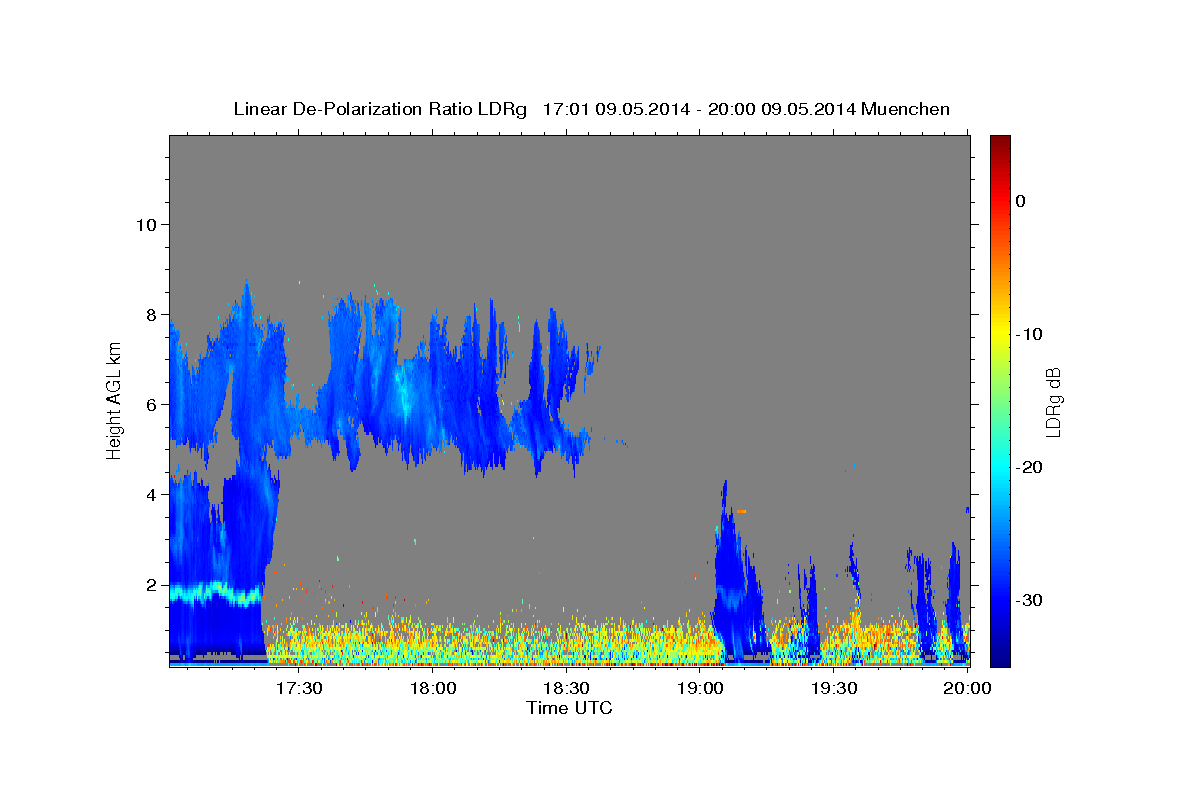Screen dimensions: 1200x800
Task: Click the height axis label '6'
Action: pos(150,404)
